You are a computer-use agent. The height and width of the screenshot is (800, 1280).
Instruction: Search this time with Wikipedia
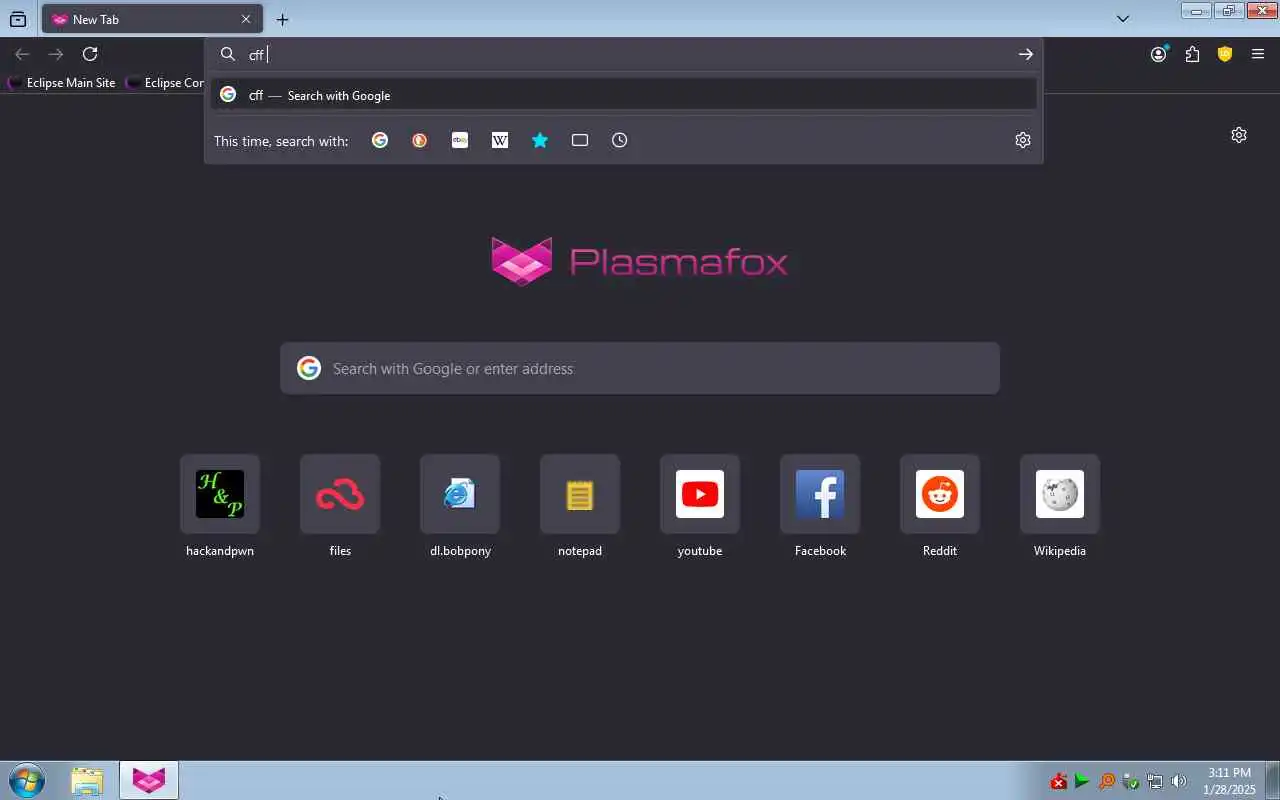[x=500, y=140]
